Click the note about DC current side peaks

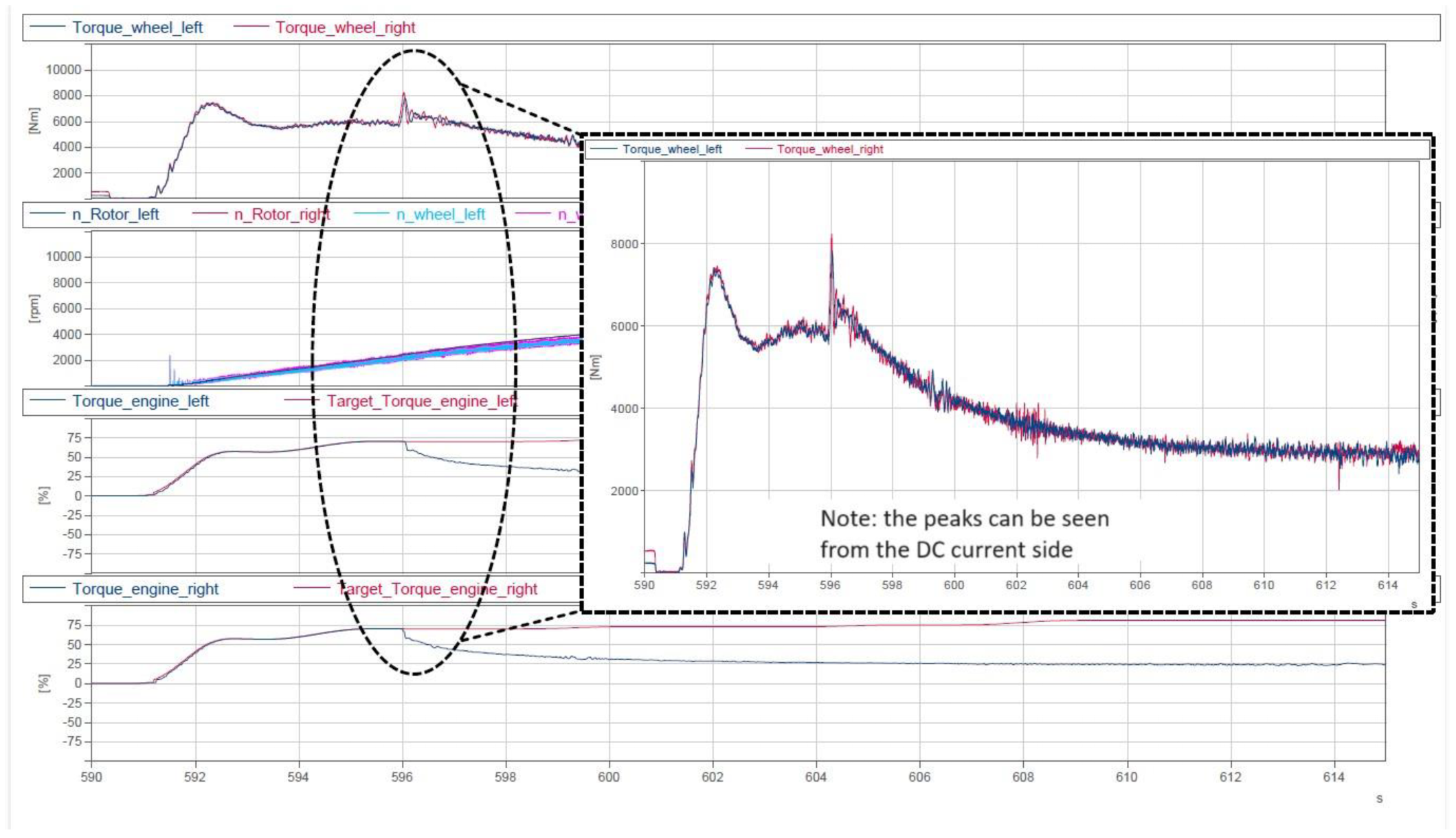tap(965, 534)
